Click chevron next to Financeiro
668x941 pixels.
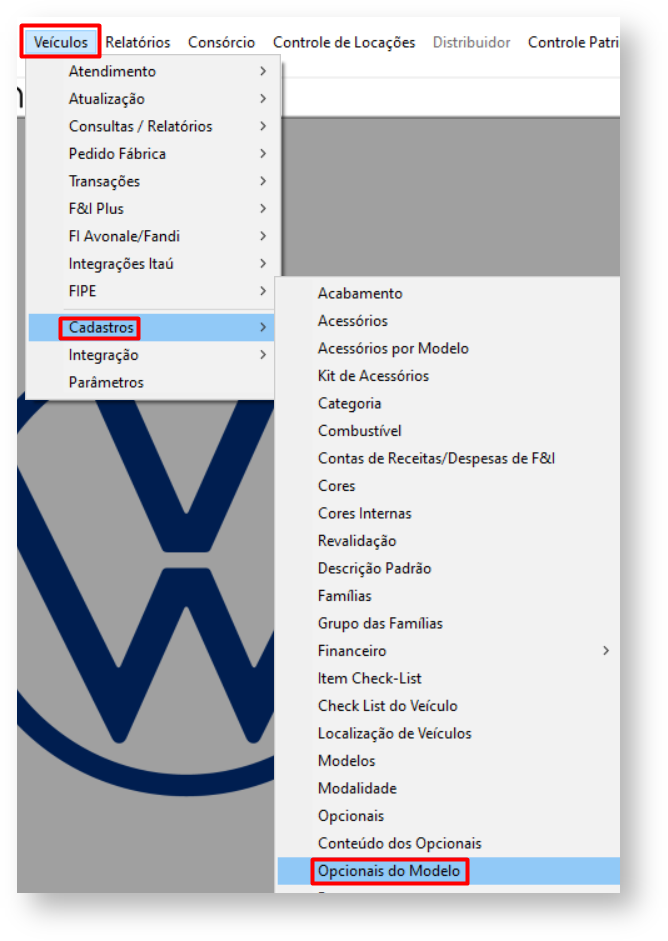click(x=606, y=651)
